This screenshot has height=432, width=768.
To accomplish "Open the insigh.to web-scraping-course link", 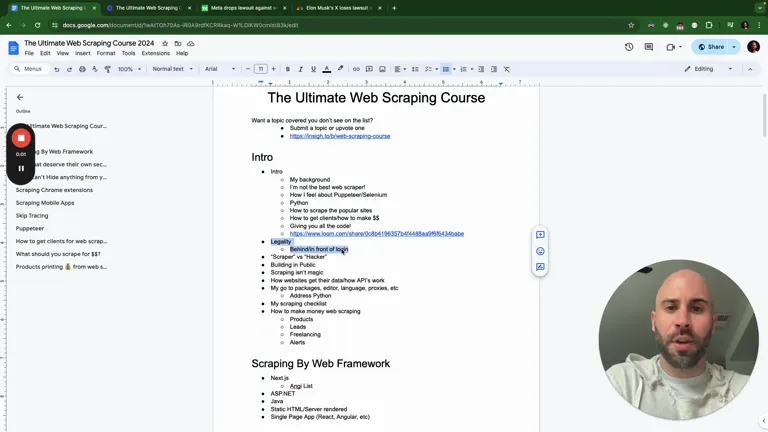I will point(340,136).
